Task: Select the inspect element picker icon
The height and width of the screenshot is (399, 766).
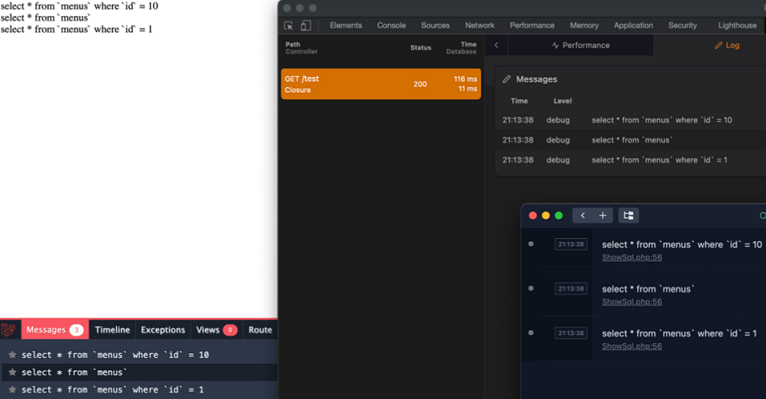Action: [x=289, y=25]
